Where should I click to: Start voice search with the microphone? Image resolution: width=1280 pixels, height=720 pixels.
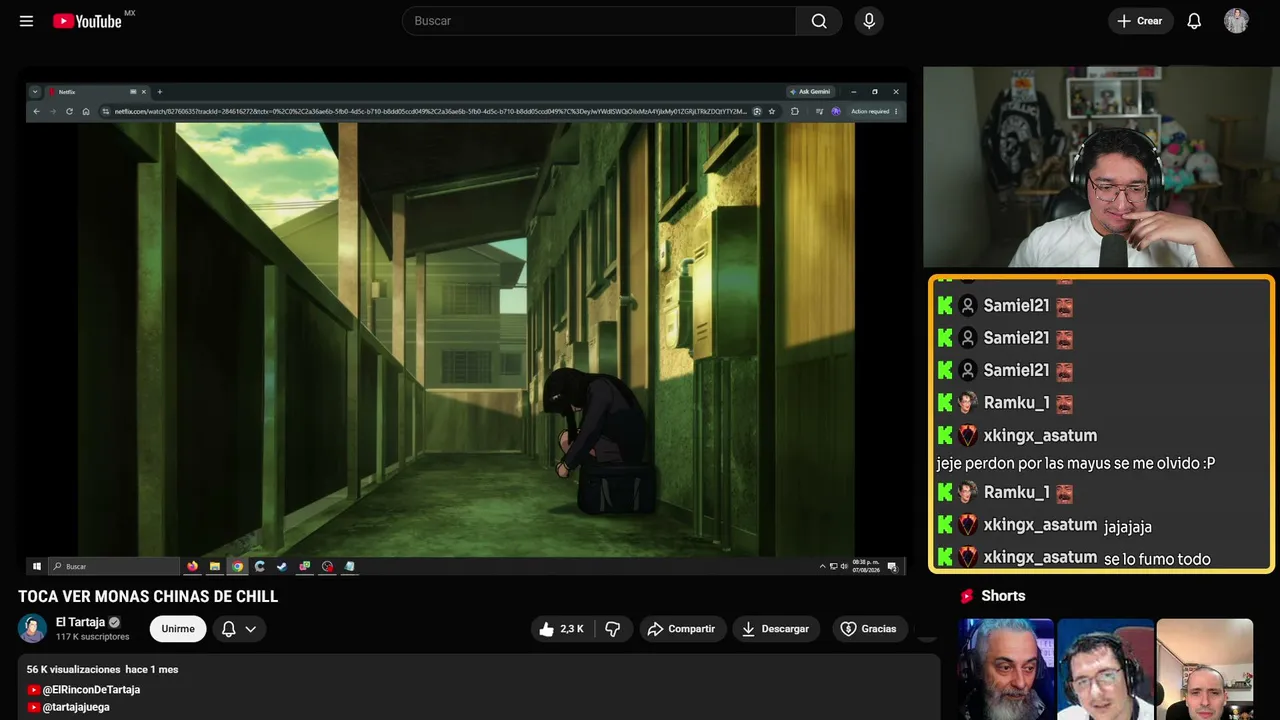[869, 21]
